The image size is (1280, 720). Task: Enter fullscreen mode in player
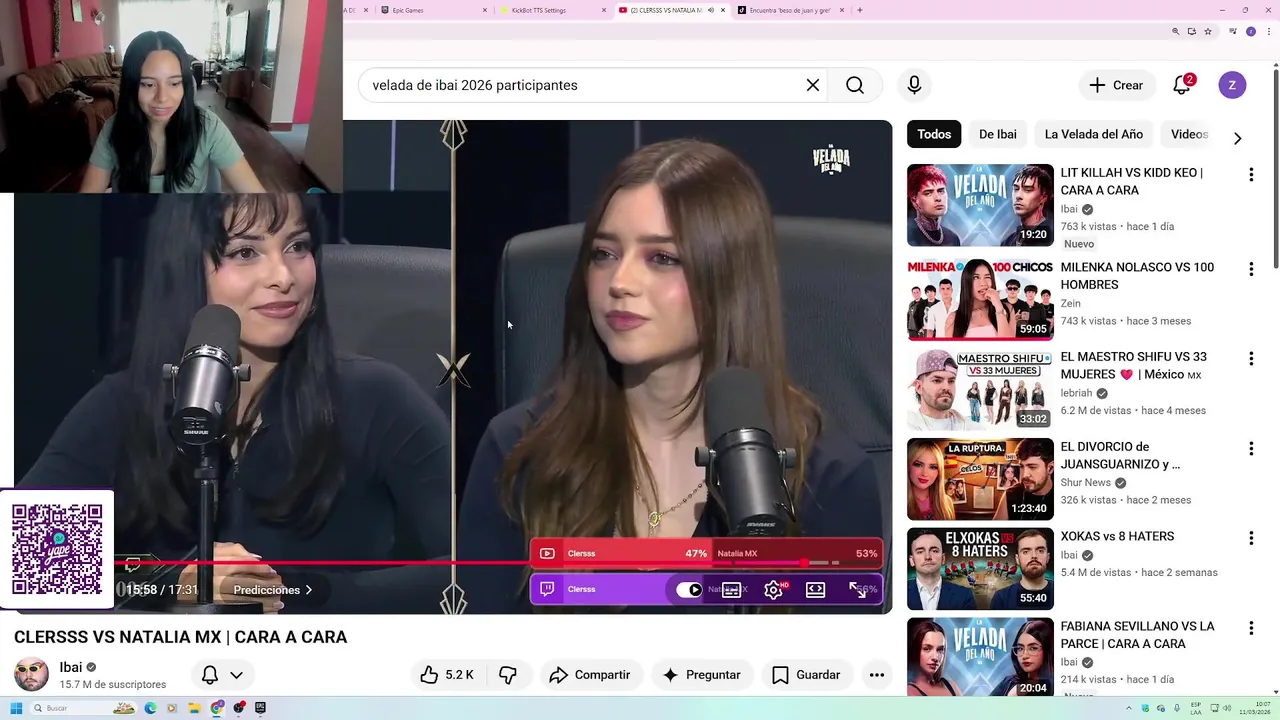click(x=858, y=590)
